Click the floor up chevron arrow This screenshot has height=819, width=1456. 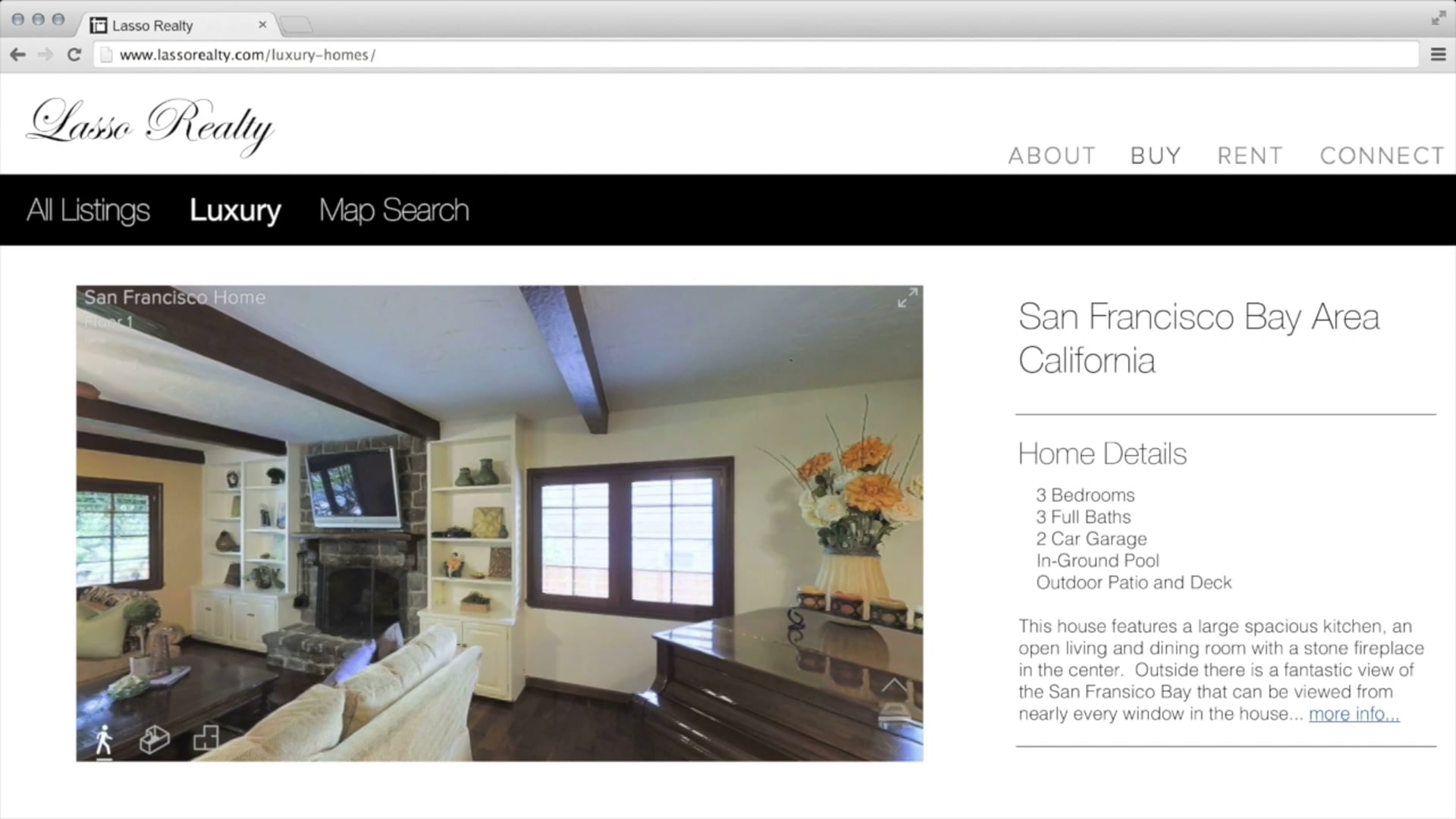[x=894, y=686]
